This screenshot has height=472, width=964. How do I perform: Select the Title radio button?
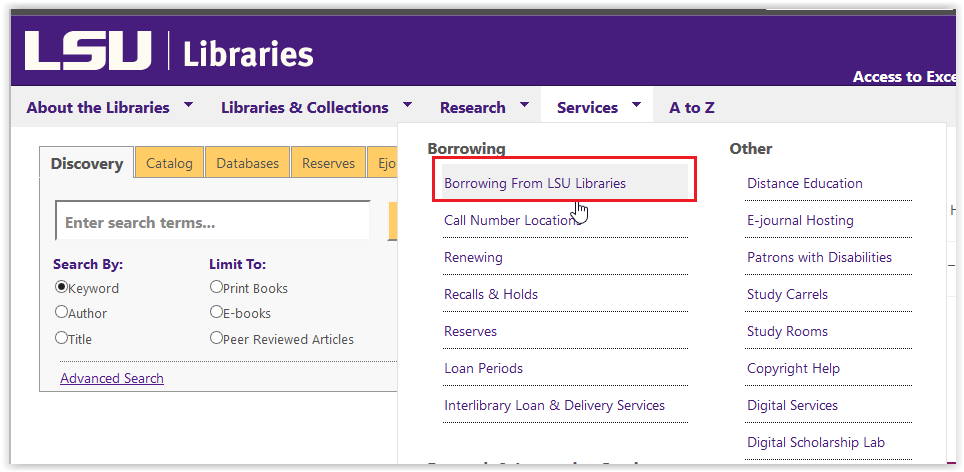(x=61, y=337)
